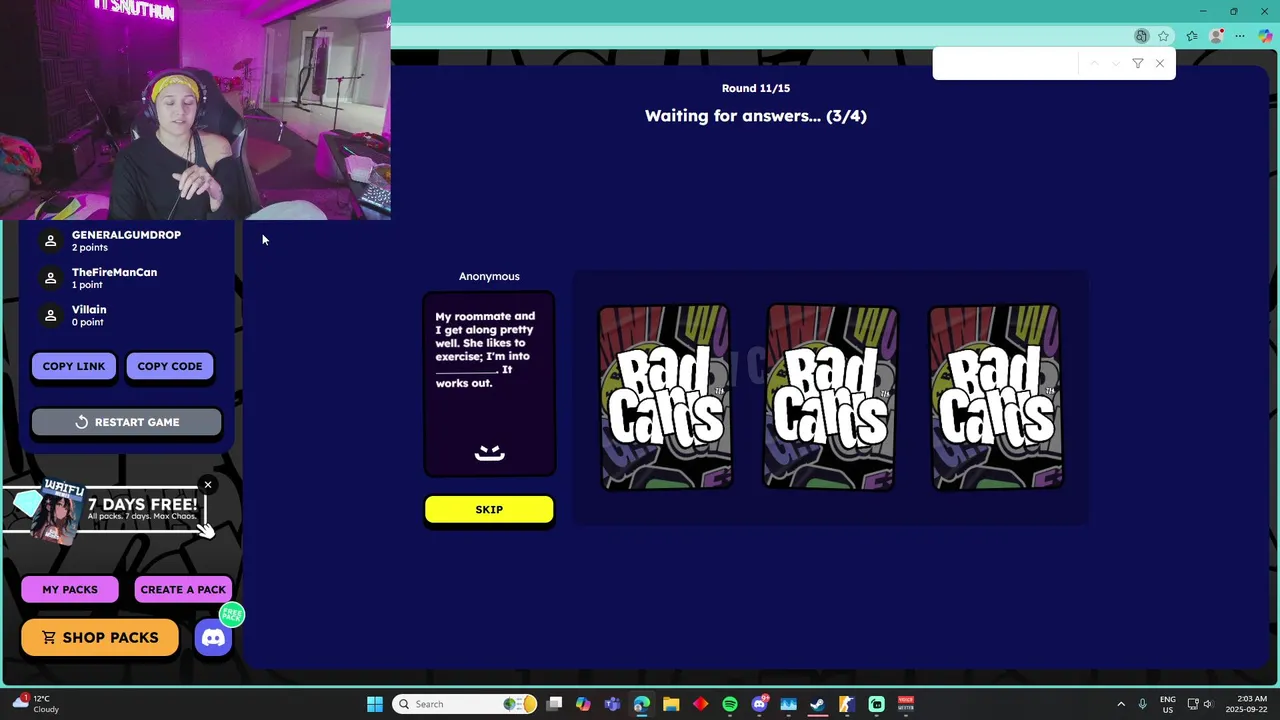
Task: Close the find-on-page bar
Action: coord(1160,64)
